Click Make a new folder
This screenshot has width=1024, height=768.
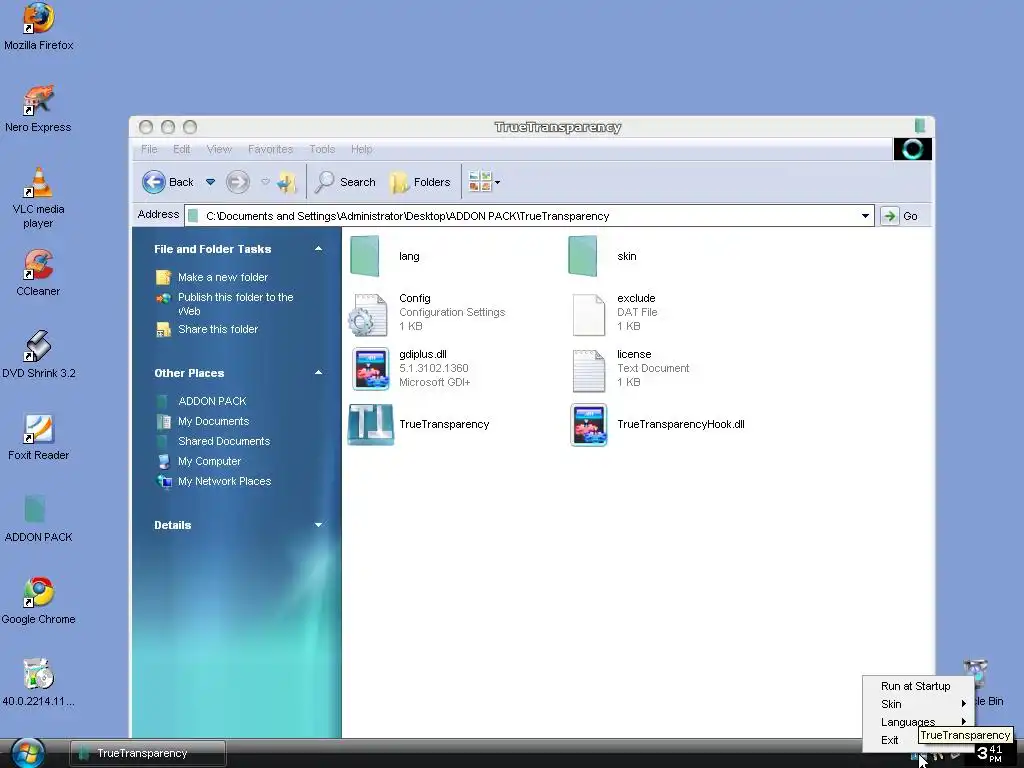tap(223, 277)
